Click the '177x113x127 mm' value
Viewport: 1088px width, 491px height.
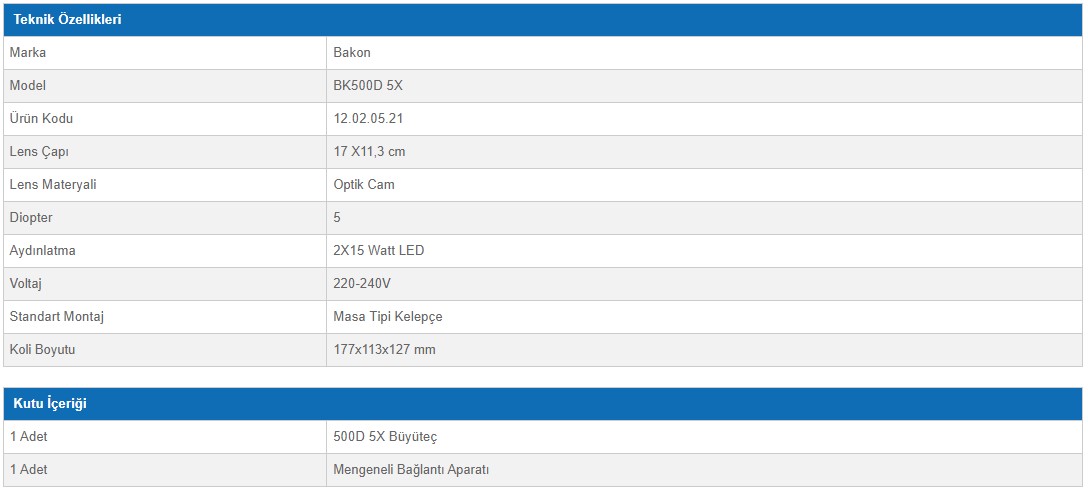[x=384, y=350]
